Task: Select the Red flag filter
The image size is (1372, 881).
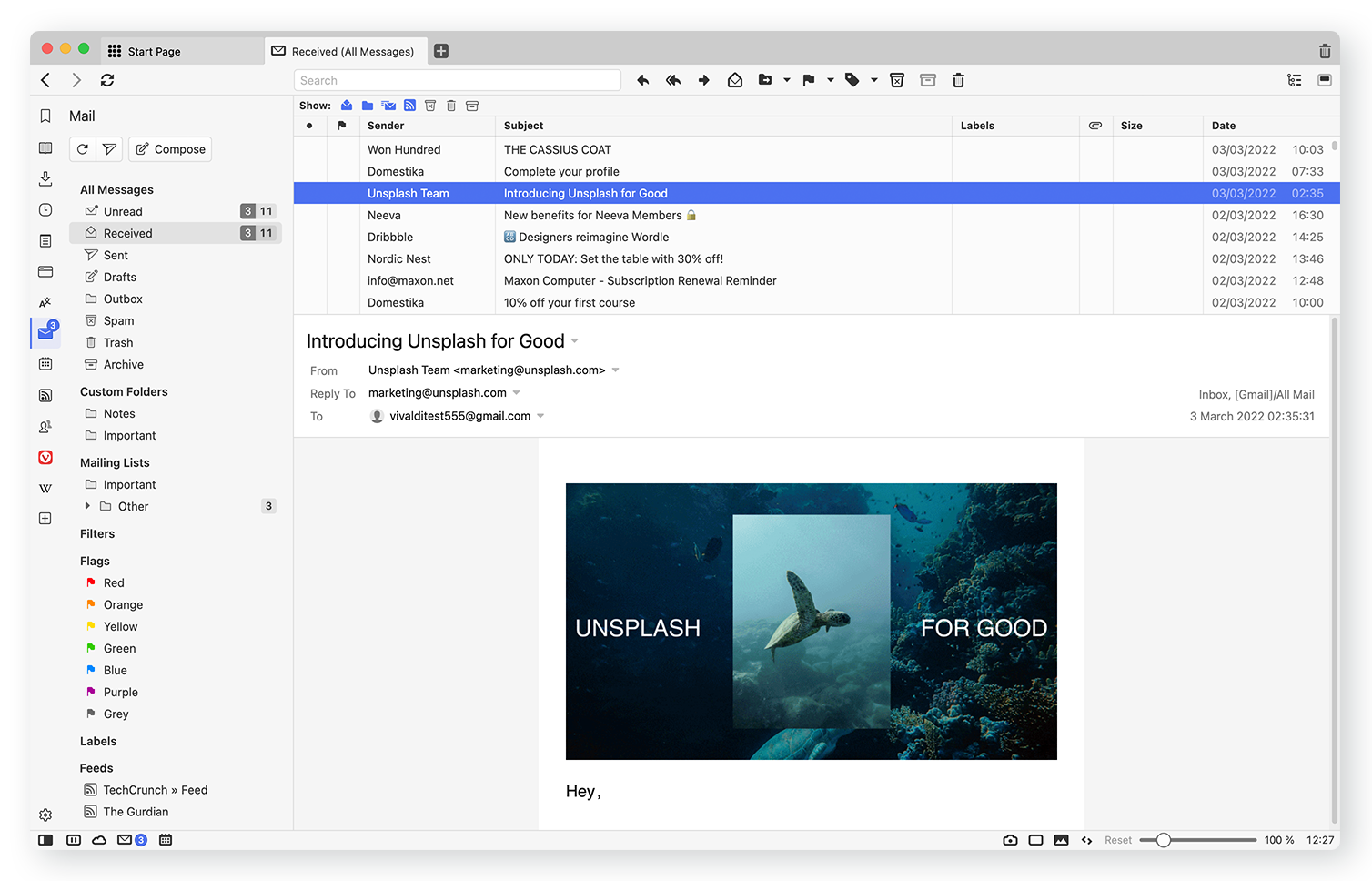Action: point(176,582)
